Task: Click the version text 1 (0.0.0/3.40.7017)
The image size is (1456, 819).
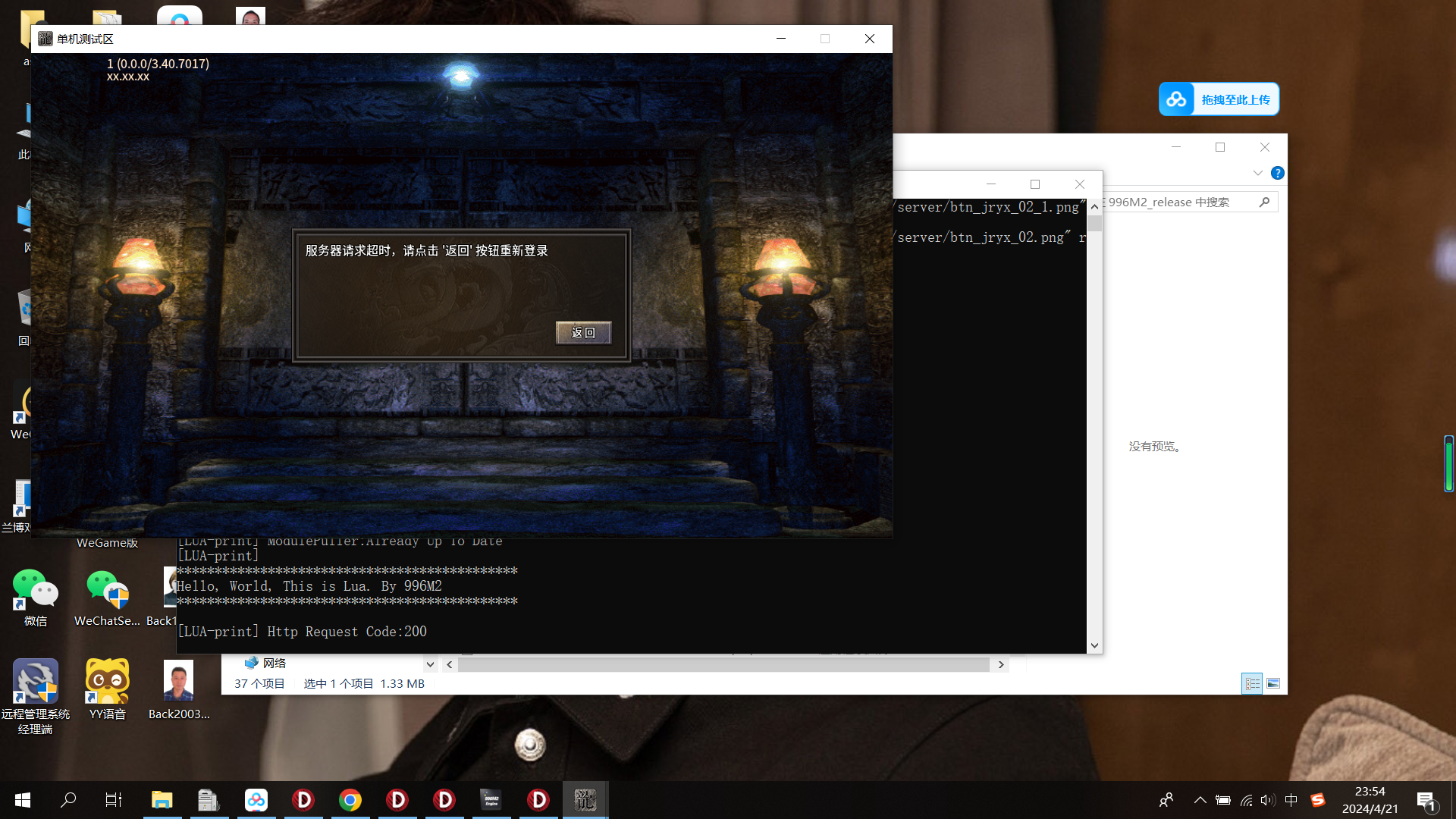Action: [x=158, y=64]
